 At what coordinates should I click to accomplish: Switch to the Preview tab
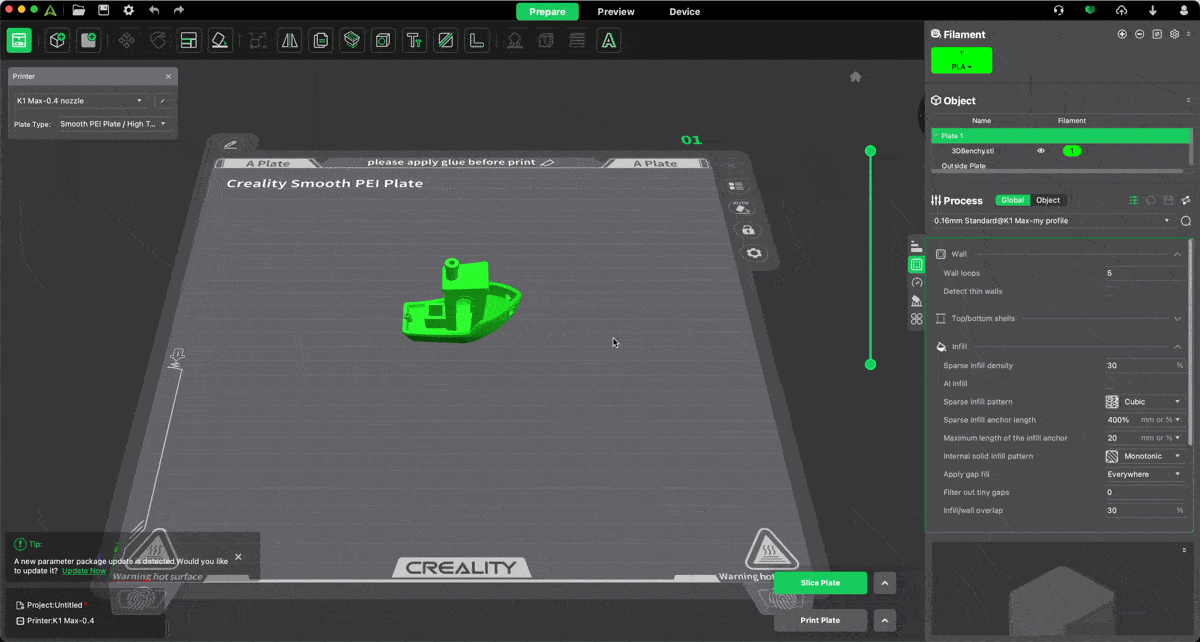coord(616,12)
